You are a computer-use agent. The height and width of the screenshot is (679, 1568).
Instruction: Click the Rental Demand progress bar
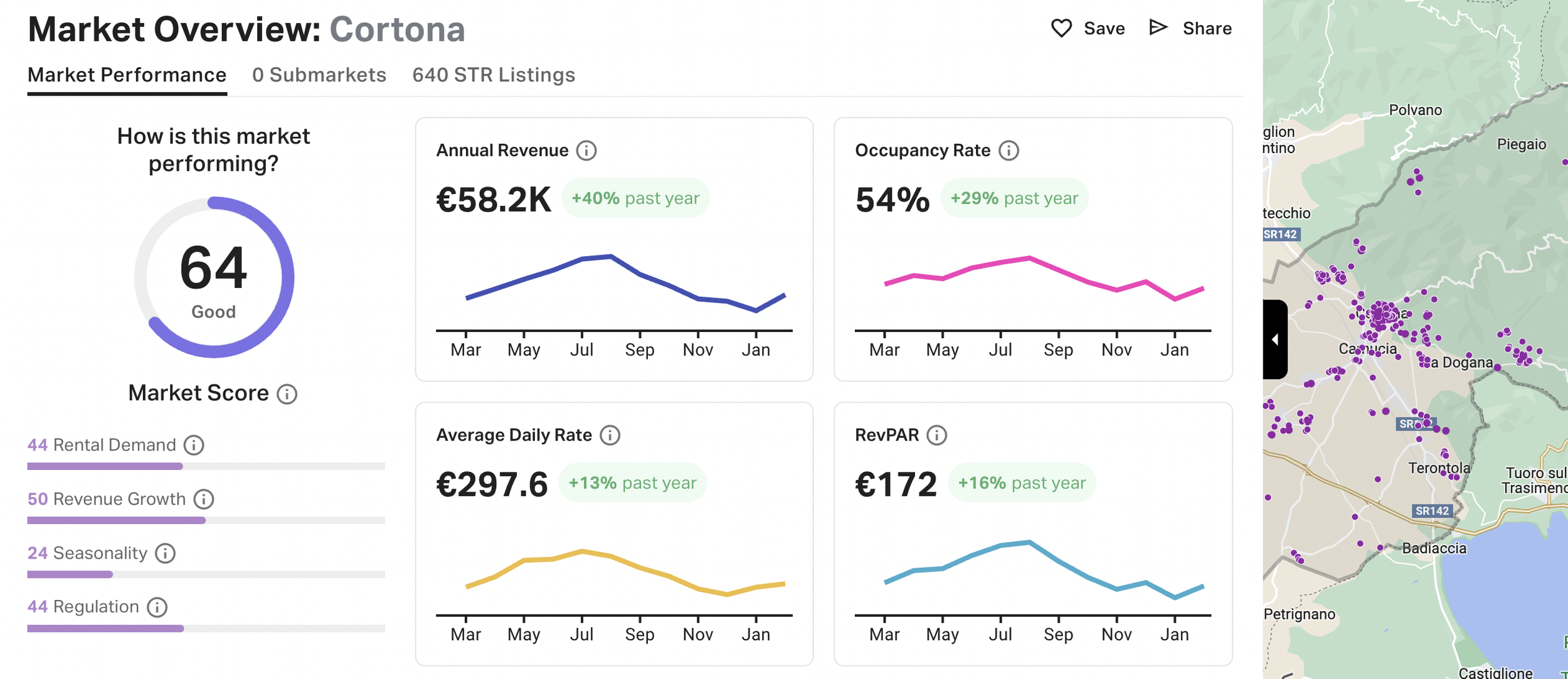coord(206,466)
